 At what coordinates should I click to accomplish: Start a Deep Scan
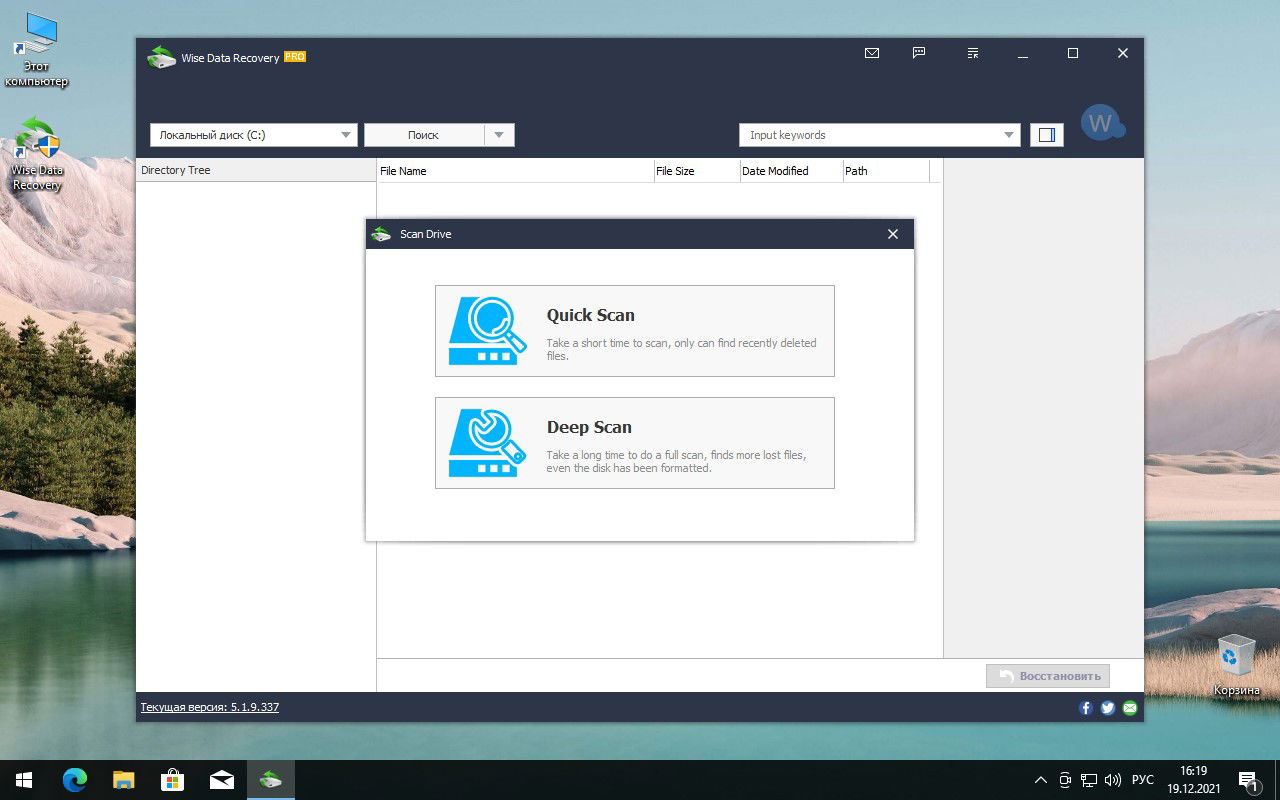point(634,443)
